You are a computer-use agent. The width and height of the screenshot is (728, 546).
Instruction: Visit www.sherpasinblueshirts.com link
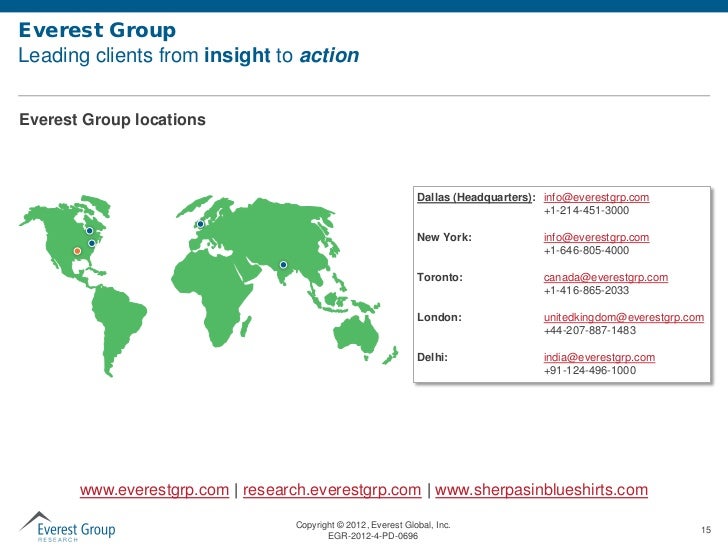541,490
